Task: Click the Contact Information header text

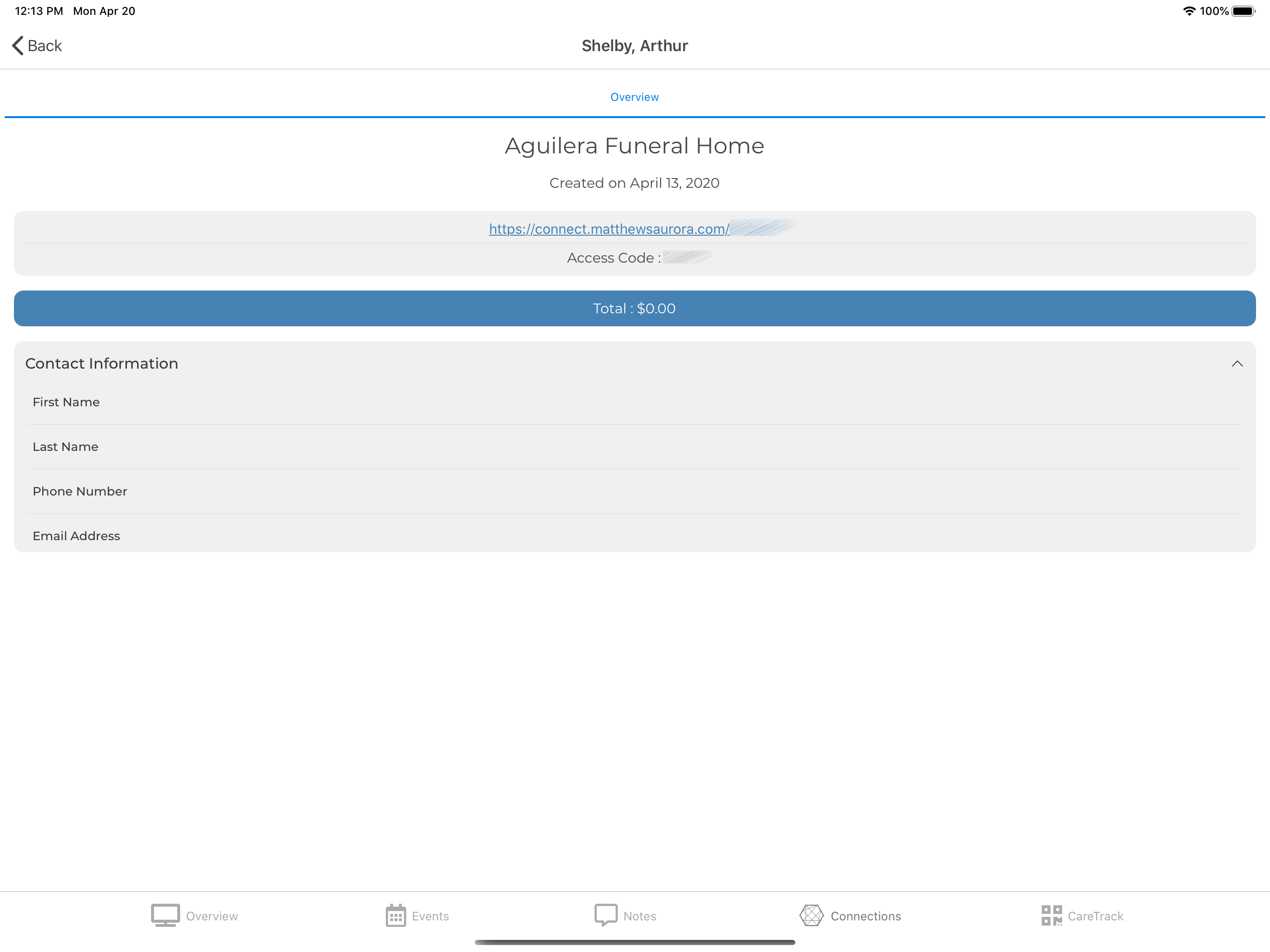Action: click(102, 364)
